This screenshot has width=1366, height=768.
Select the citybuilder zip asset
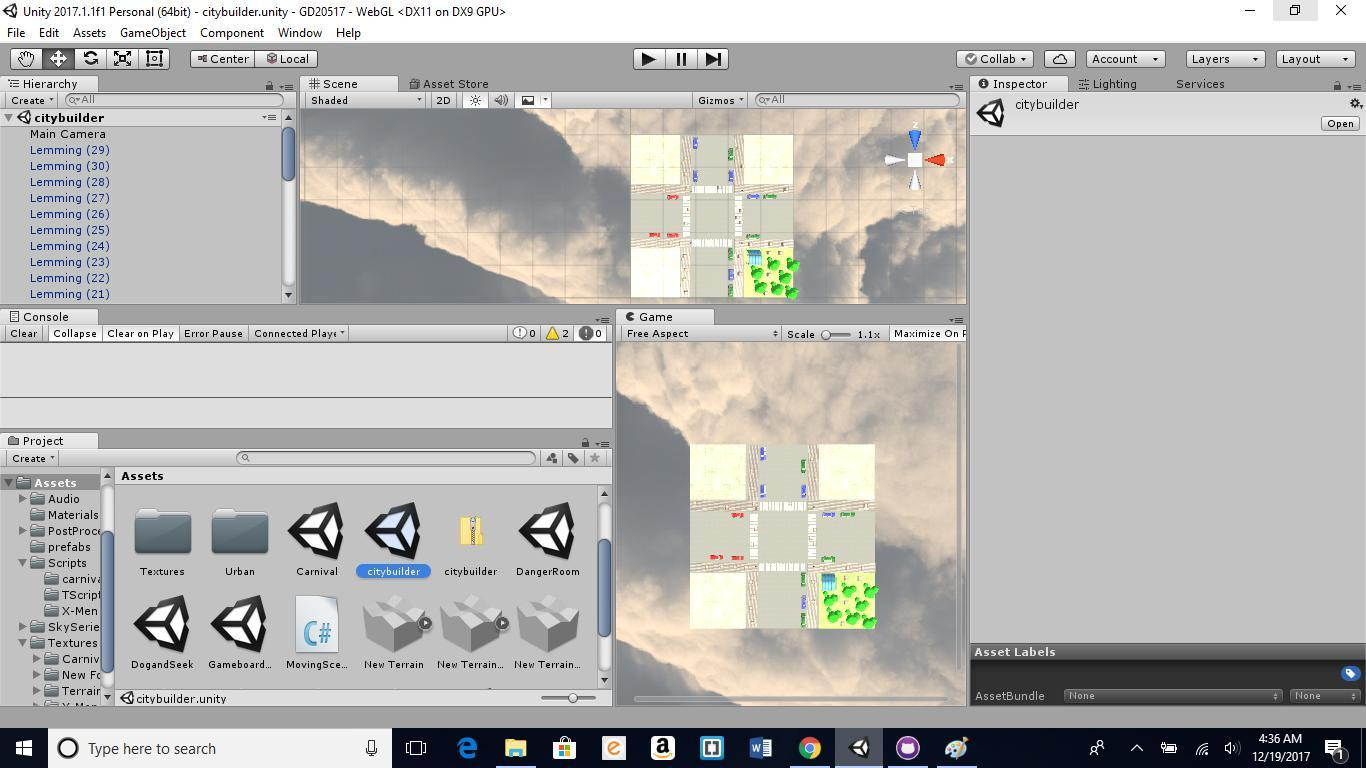471,540
